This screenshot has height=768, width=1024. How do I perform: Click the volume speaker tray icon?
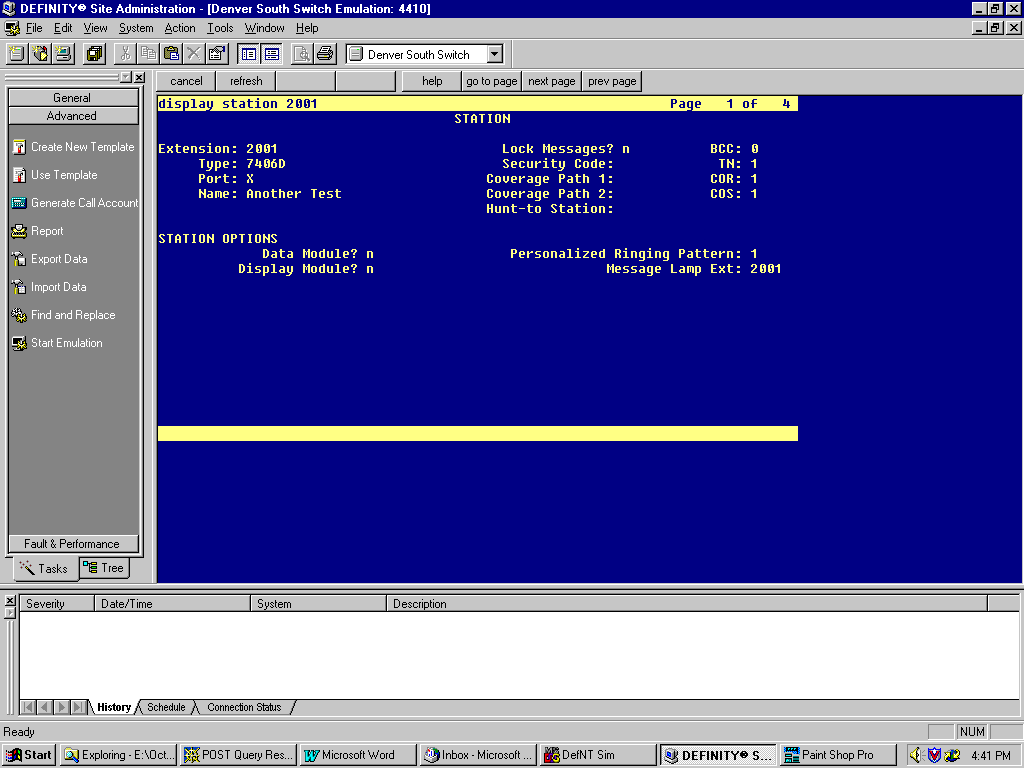point(916,755)
